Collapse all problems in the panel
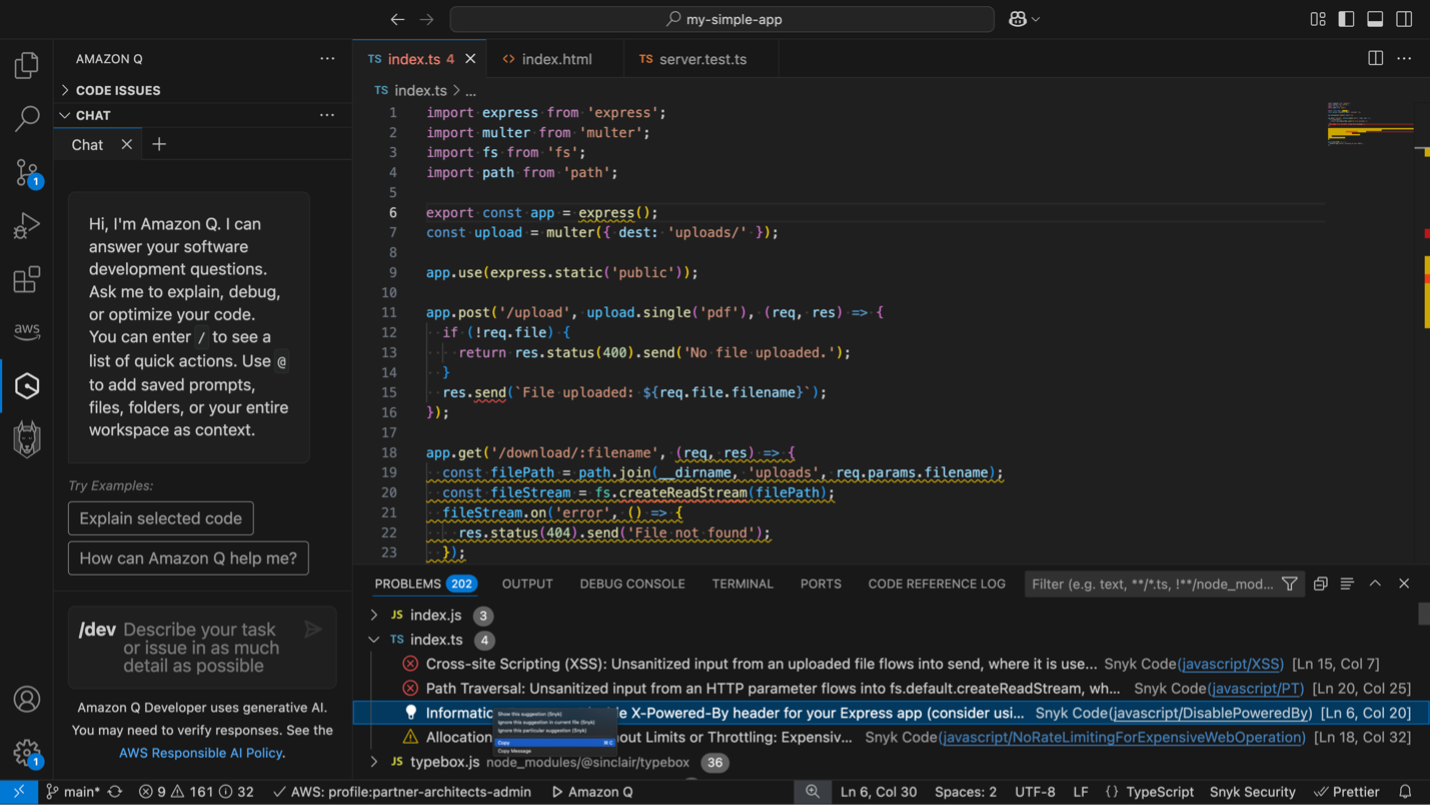Image resolution: width=1430 pixels, height=809 pixels. click(x=1320, y=584)
